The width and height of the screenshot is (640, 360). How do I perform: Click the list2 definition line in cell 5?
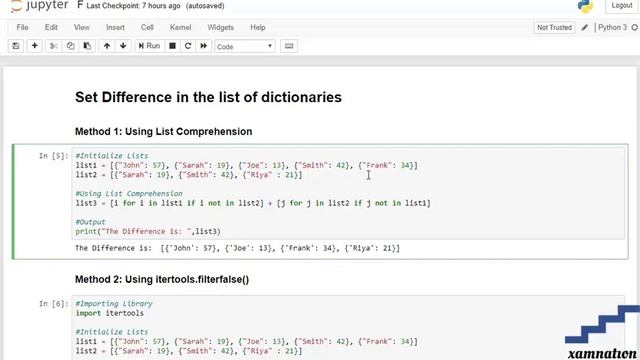[189, 175]
